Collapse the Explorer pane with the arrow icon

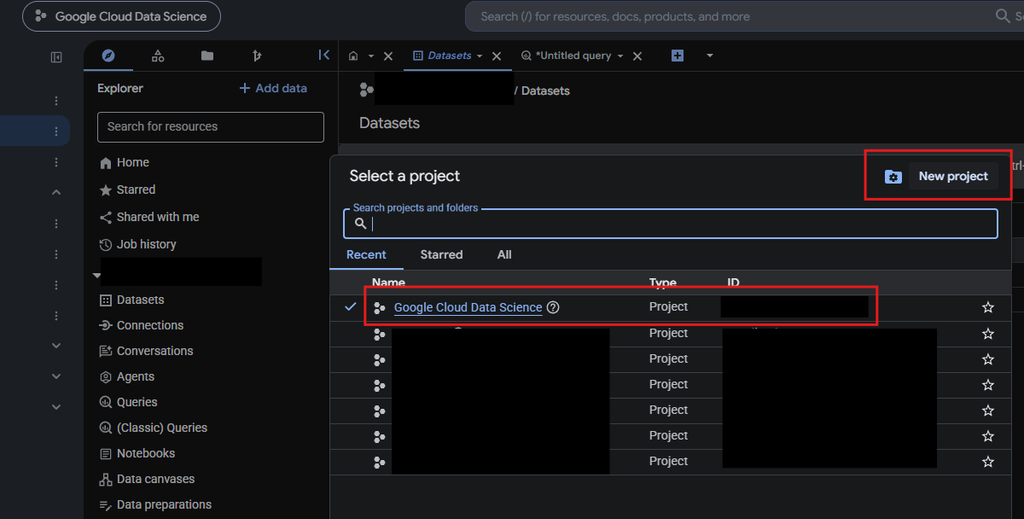pos(324,55)
